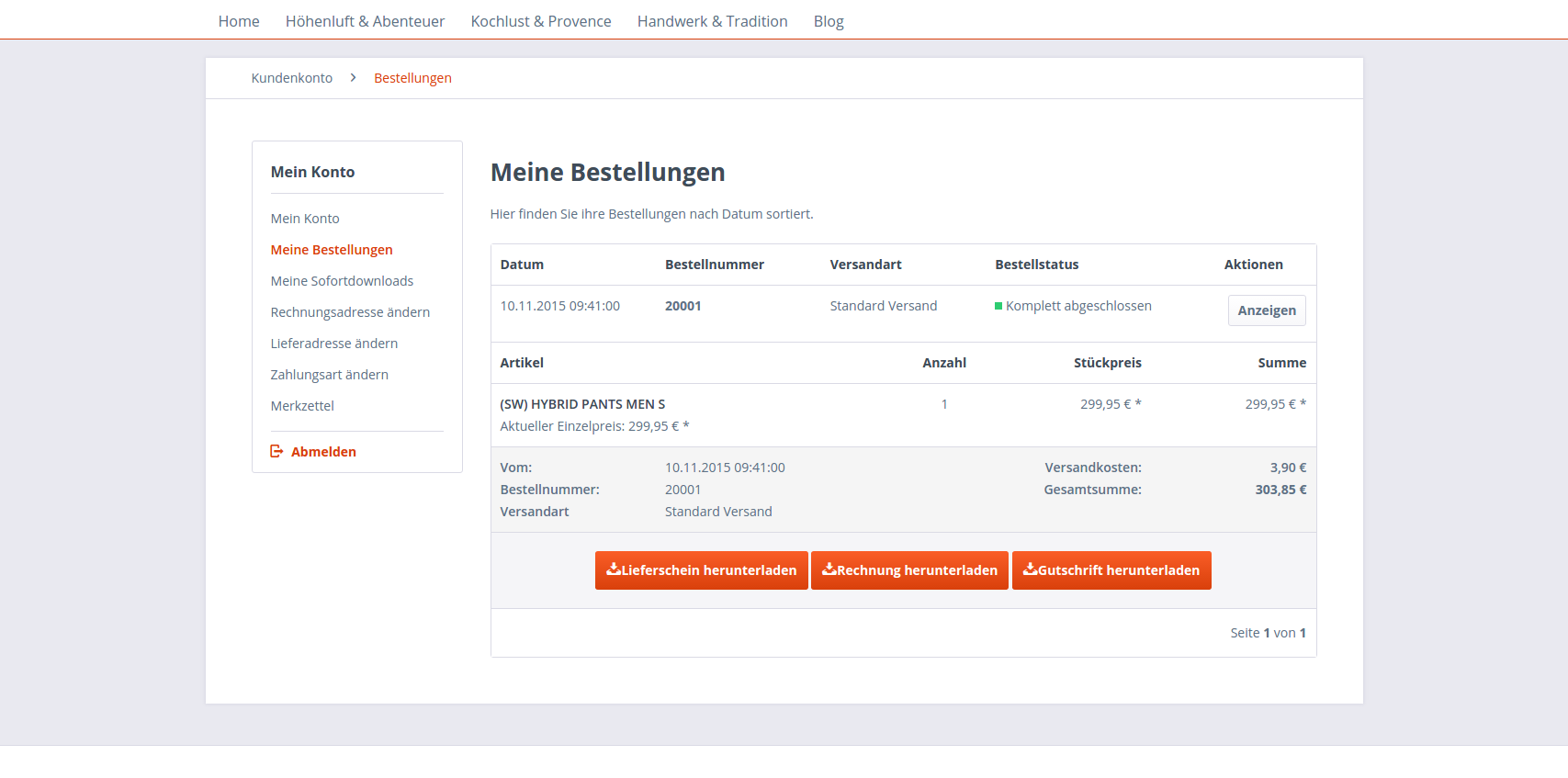Open Kochlust & Provence category
This screenshot has width=1568, height=778.
(x=541, y=21)
